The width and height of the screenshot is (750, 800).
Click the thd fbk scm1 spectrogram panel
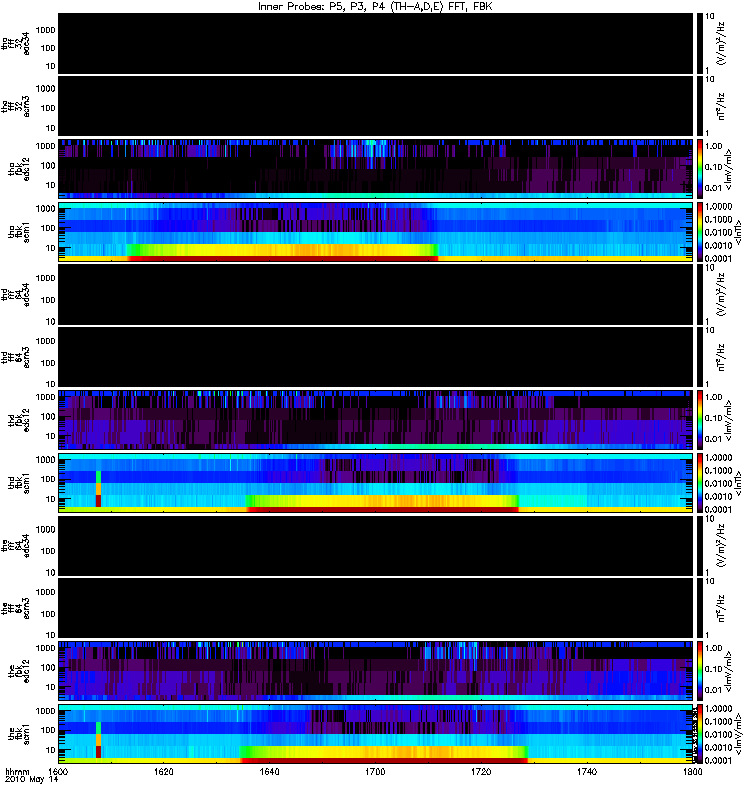[375, 483]
